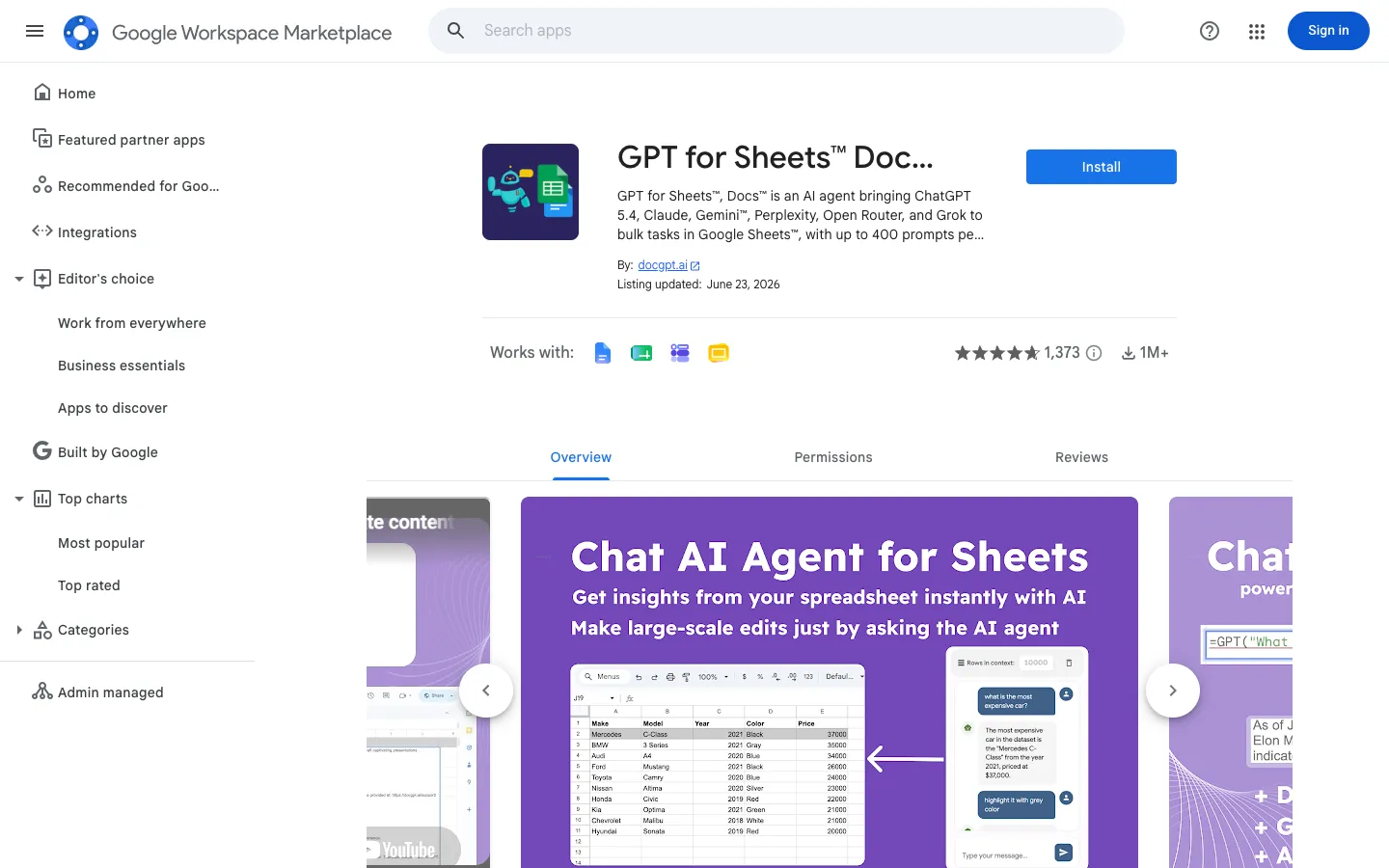Viewport: 1389px width, 868px height.
Task: Show previous screenshot with left arrow
Action: 486,691
